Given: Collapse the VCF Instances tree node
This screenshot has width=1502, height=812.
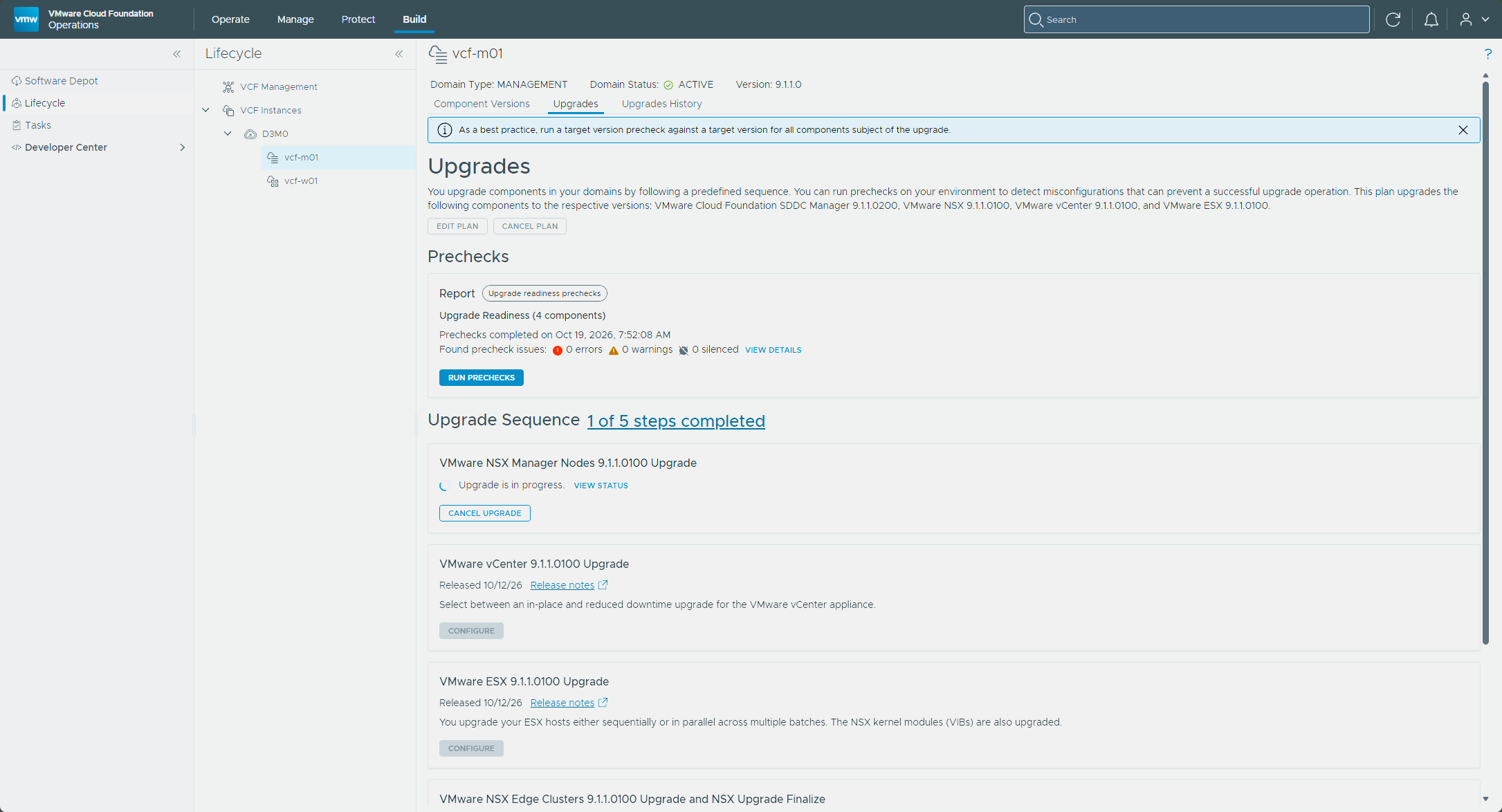Looking at the screenshot, I should pos(205,110).
